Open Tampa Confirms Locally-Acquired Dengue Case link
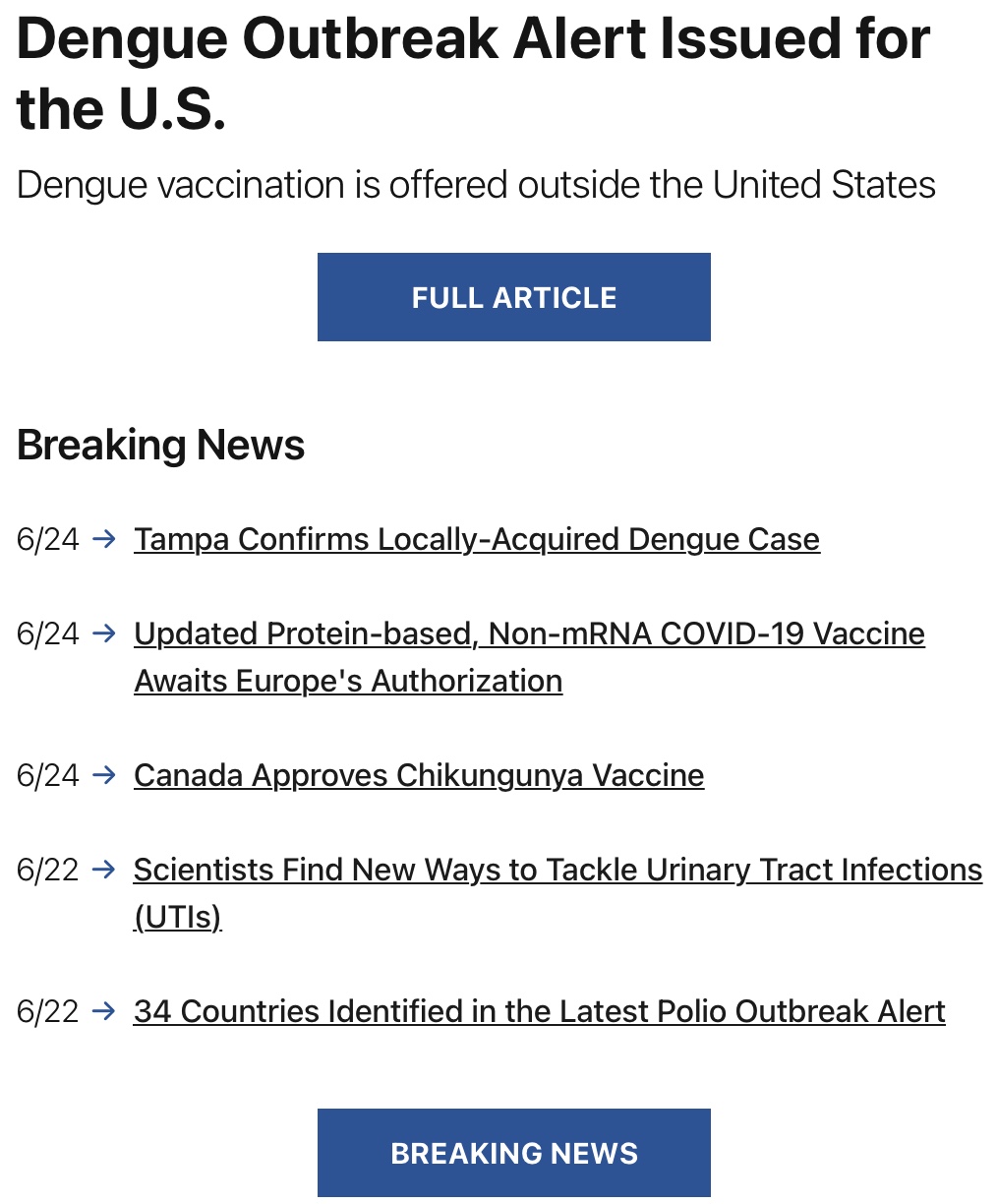The height and width of the screenshot is (1204, 997). click(477, 539)
